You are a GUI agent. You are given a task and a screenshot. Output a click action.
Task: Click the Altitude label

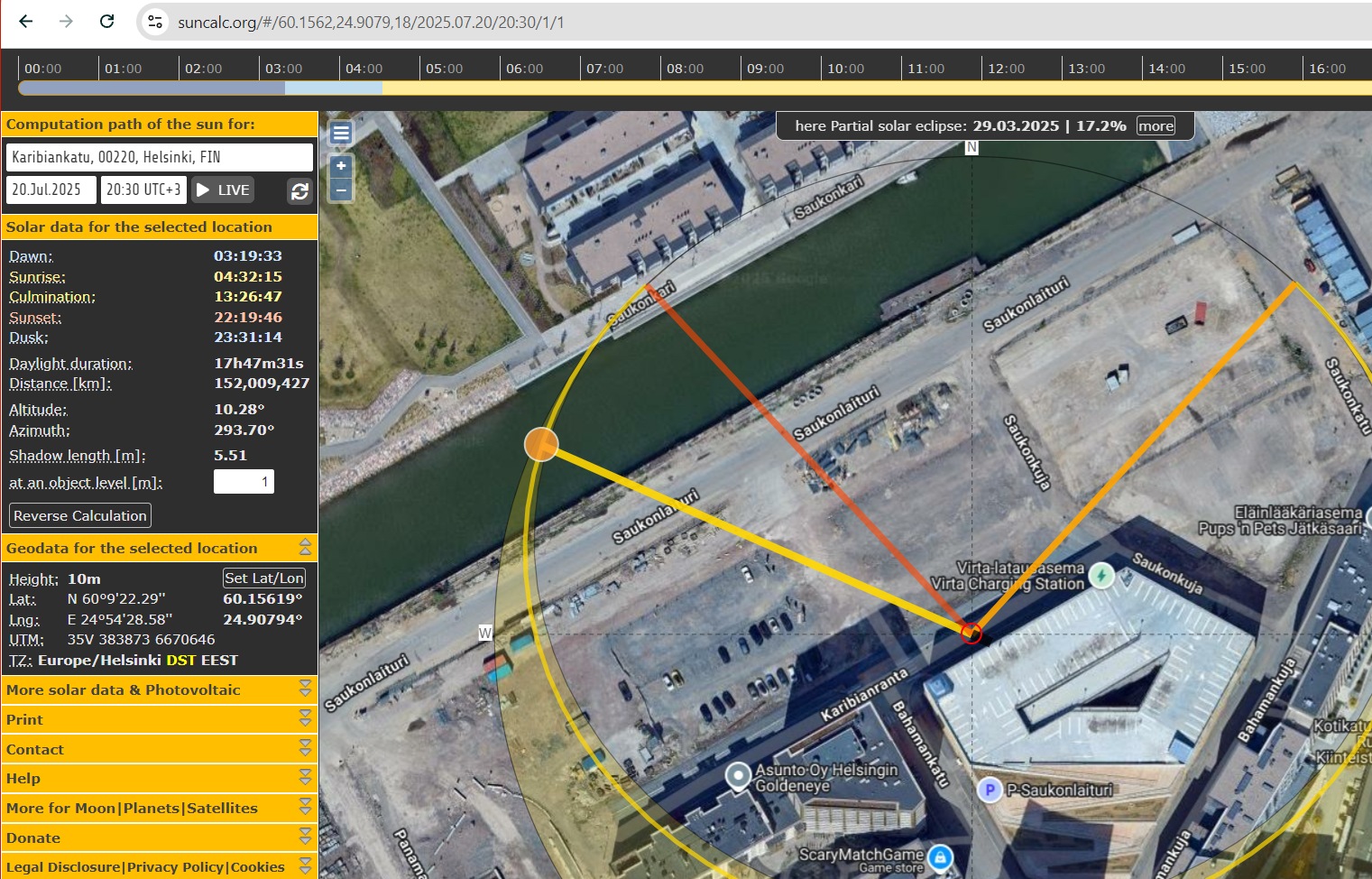[x=38, y=410]
